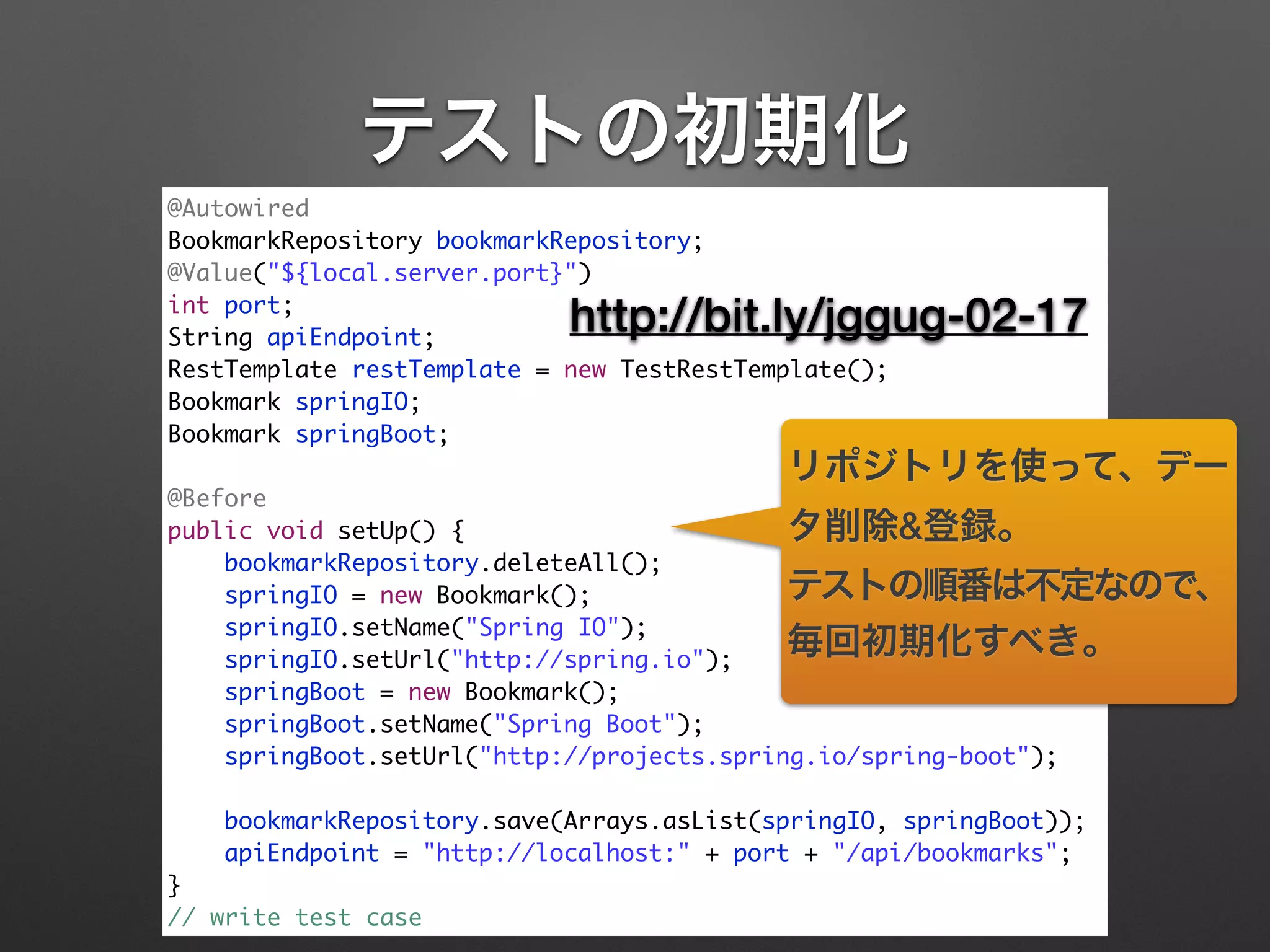Screen dimensions: 1270x952
Task: Click the apiEndpoint = "http://localhost:" line
Action: (647, 853)
